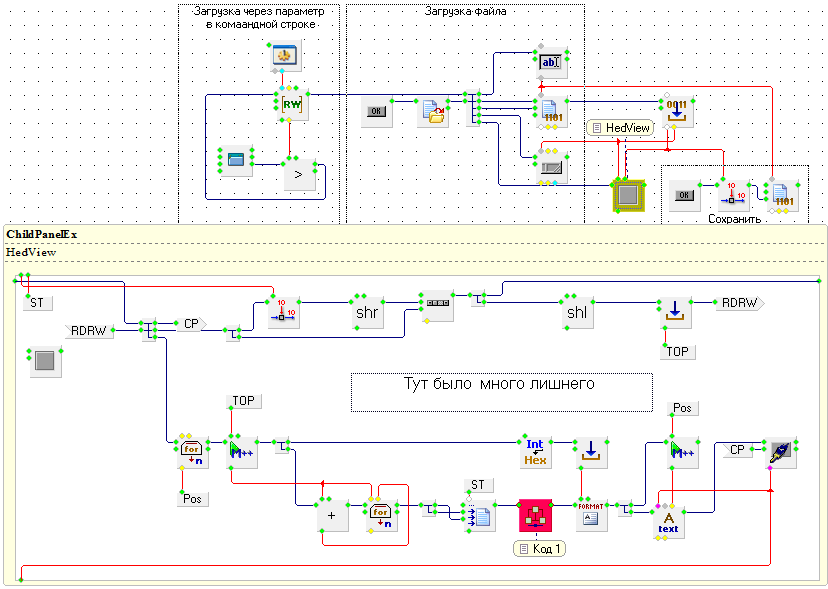Image resolution: width=828 pixels, height=589 pixels.
Task: Click the FORMAT string block
Action: coord(591,516)
